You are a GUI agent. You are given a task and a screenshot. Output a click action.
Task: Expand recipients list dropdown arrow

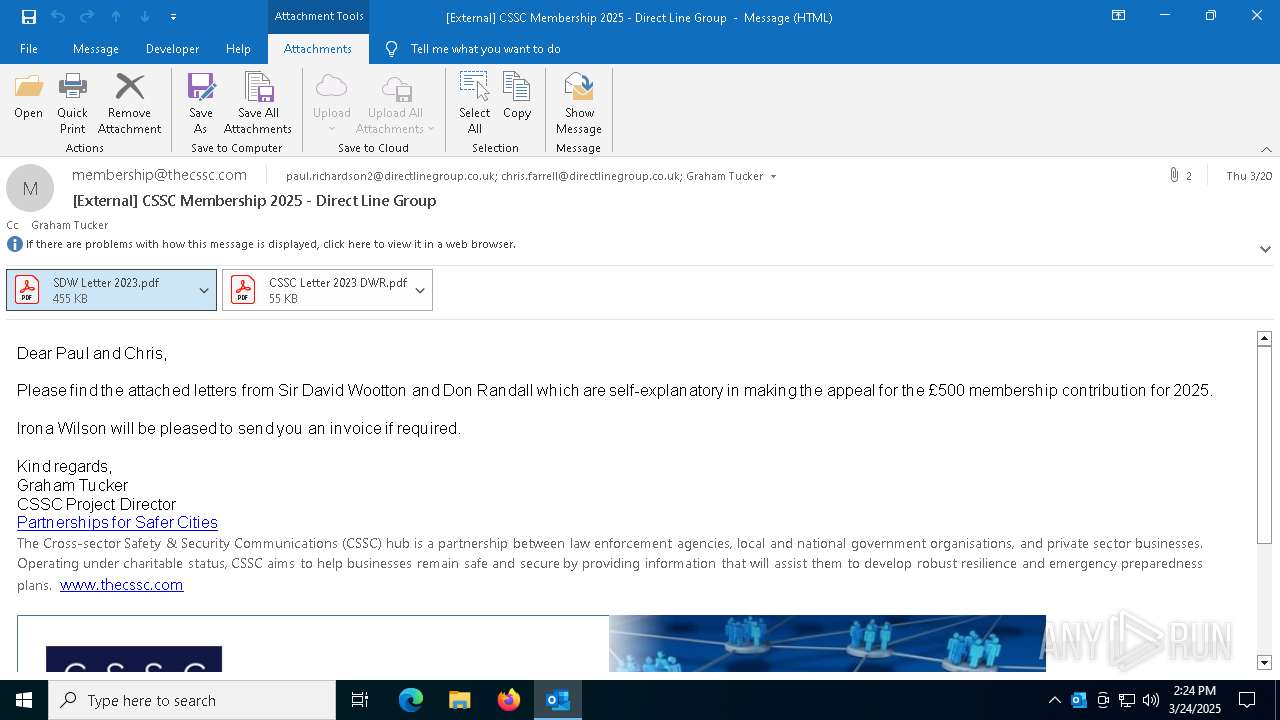pyautogui.click(x=773, y=177)
